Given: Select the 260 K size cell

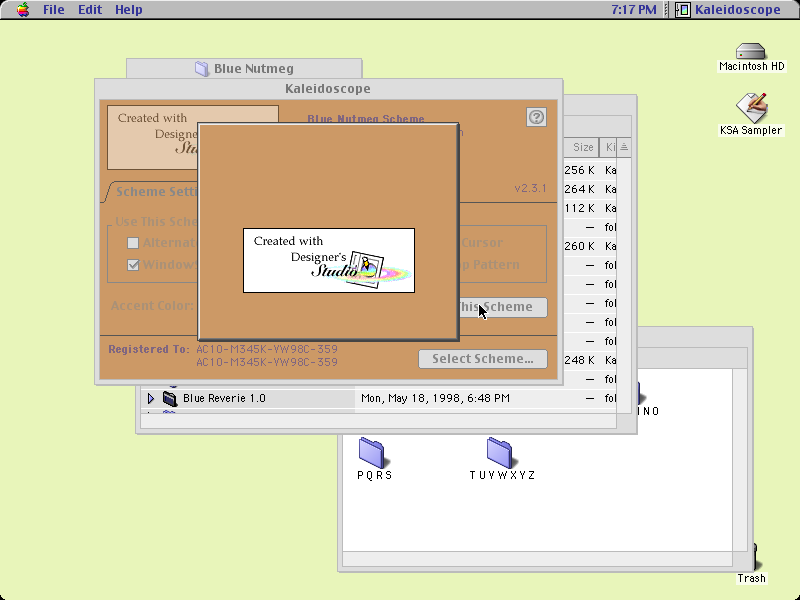Looking at the screenshot, I should 580,246.
